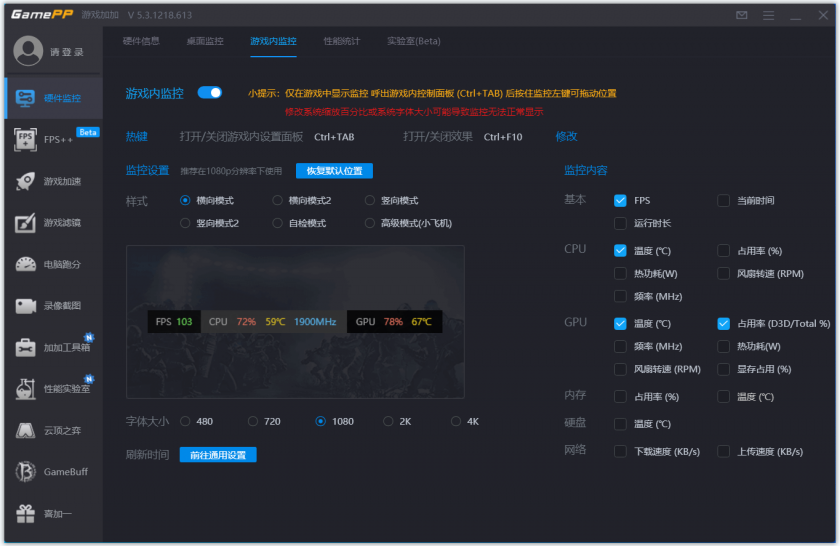The height and width of the screenshot is (546, 840).
Task: Open the hamburger menu icon in title bar
Action: point(769,15)
